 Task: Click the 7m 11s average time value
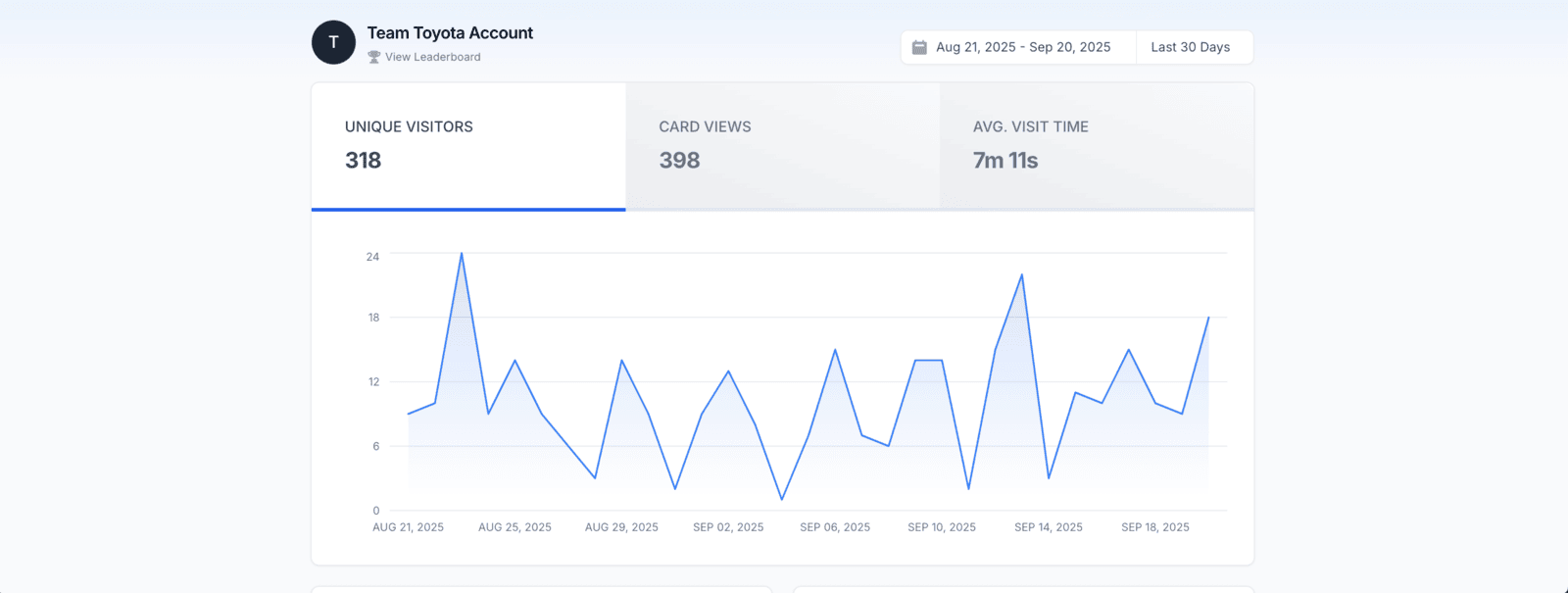click(1004, 161)
